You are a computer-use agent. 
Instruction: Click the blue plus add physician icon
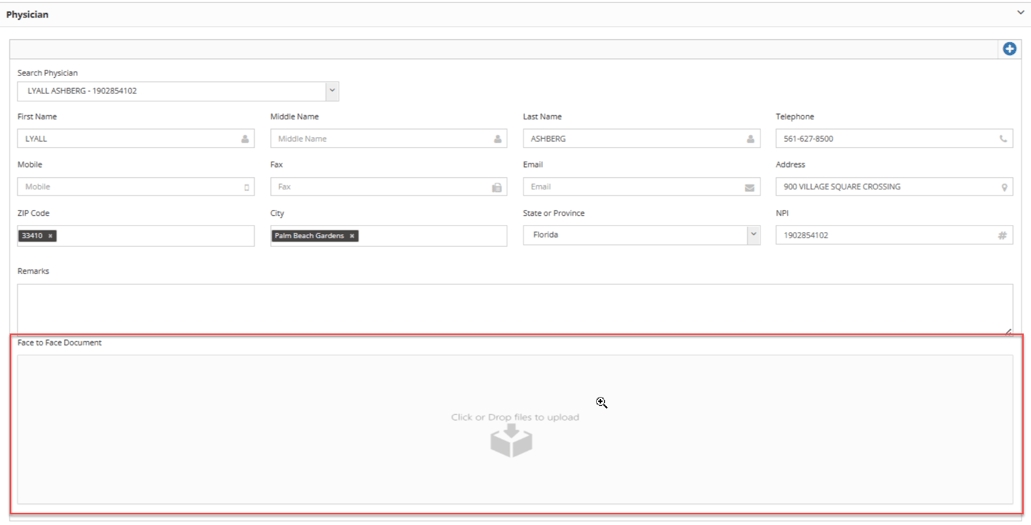[x=1010, y=49]
